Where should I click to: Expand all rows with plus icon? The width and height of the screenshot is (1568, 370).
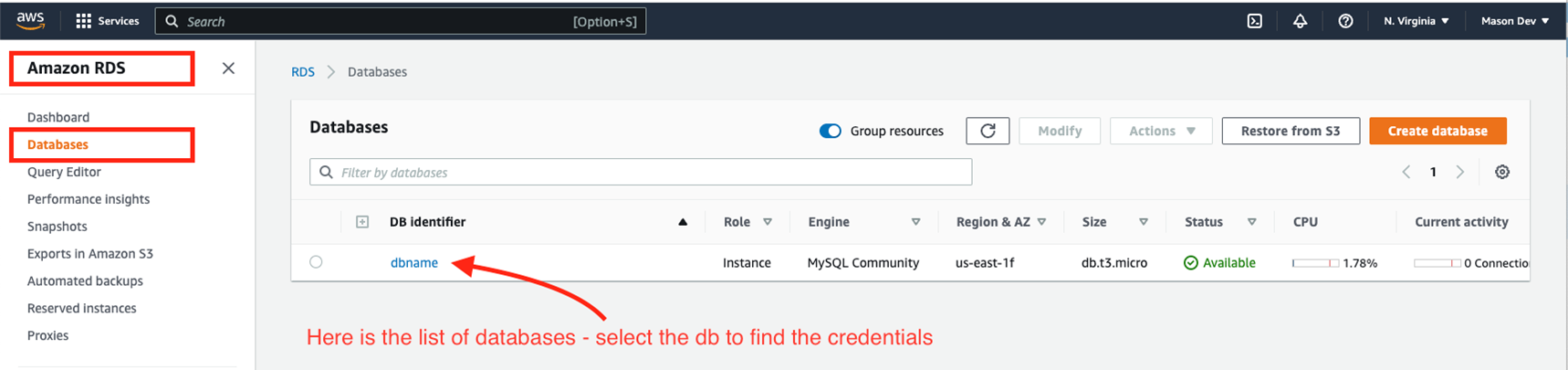tap(362, 222)
